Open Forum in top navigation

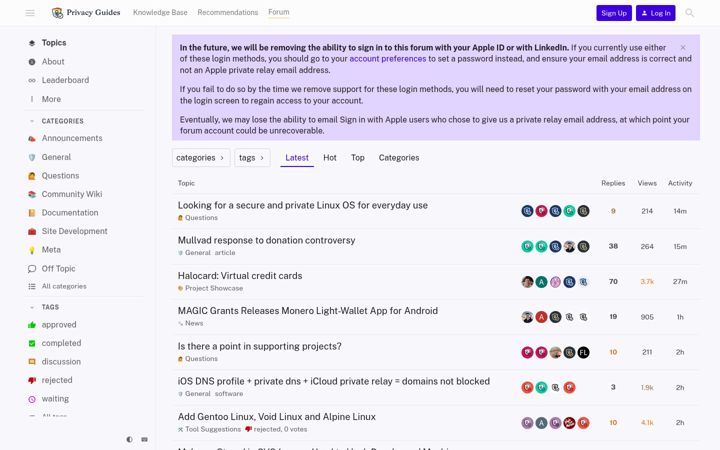click(279, 12)
